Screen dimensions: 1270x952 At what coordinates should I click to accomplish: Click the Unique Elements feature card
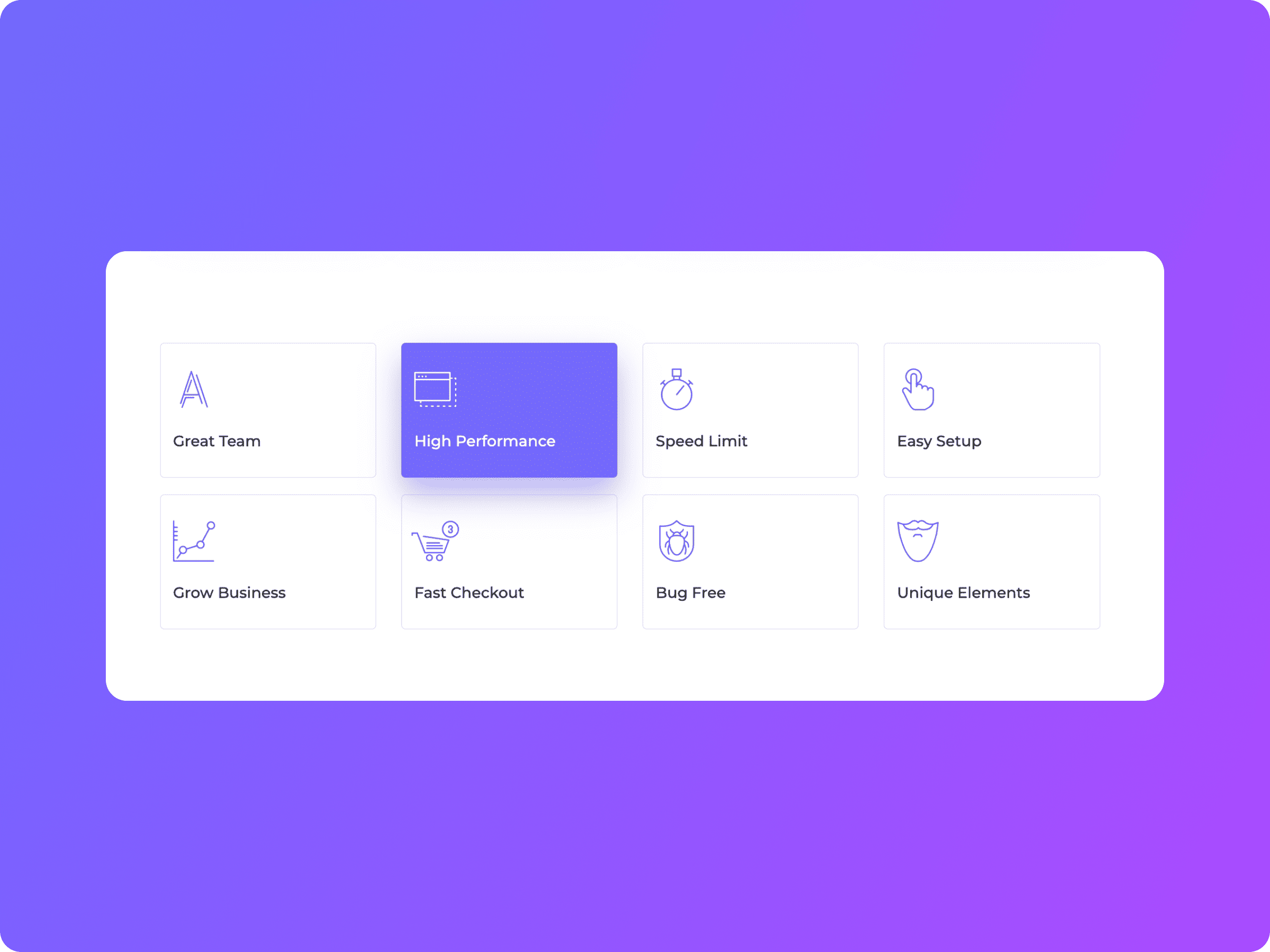[x=991, y=561]
